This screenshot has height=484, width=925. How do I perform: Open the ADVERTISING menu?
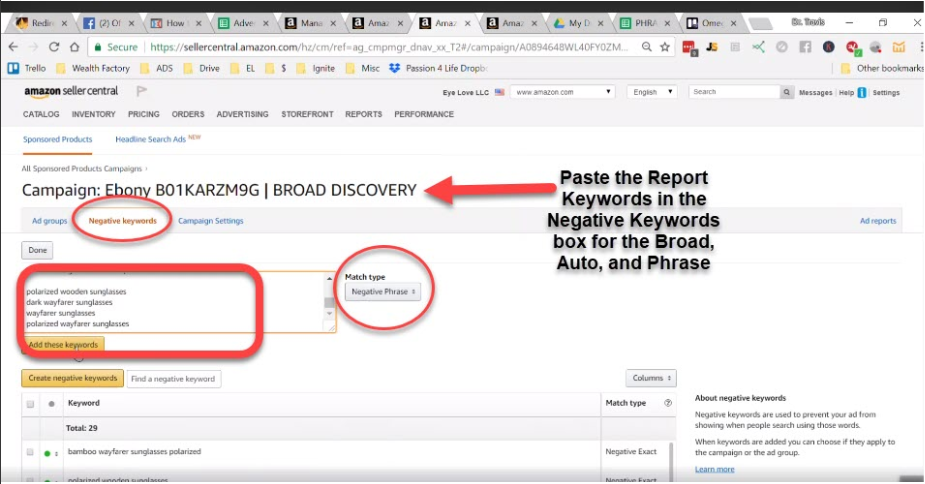coord(242,115)
